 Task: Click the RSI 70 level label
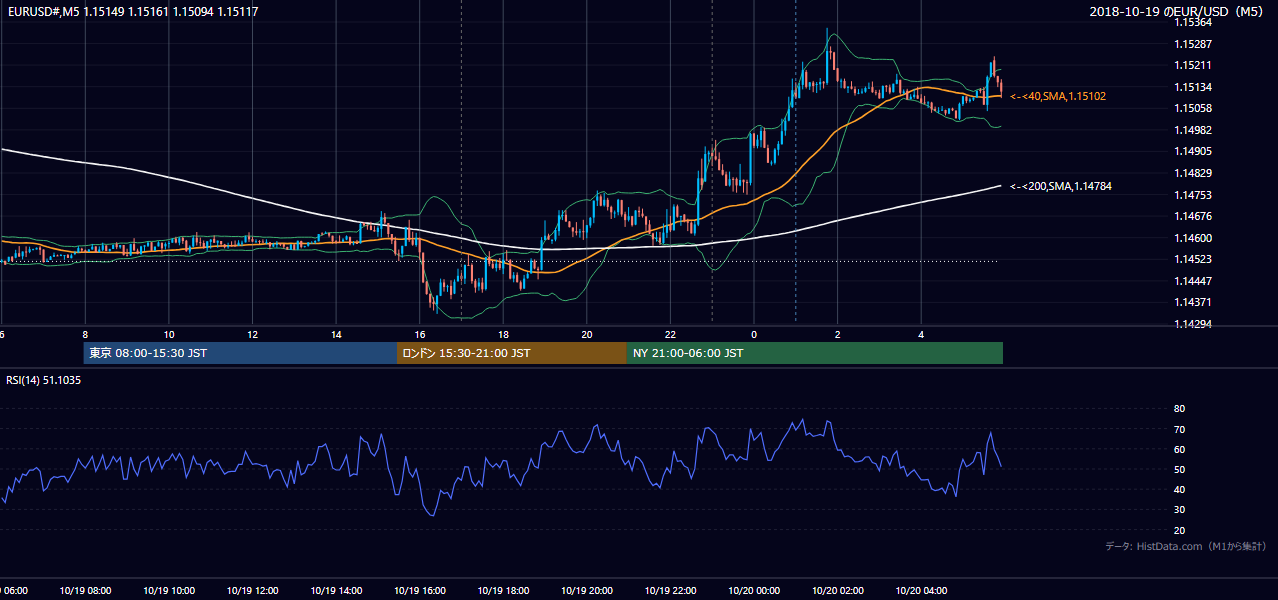(x=1179, y=429)
